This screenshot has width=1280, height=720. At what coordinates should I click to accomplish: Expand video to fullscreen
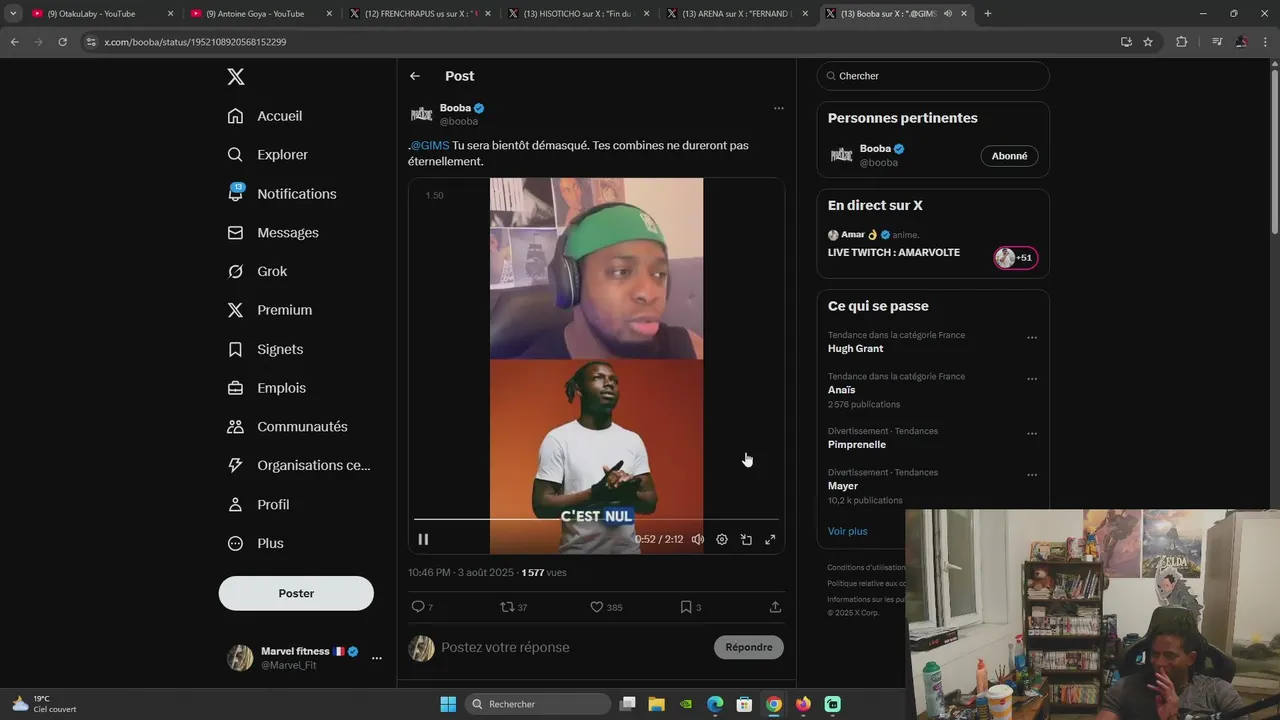(x=770, y=539)
